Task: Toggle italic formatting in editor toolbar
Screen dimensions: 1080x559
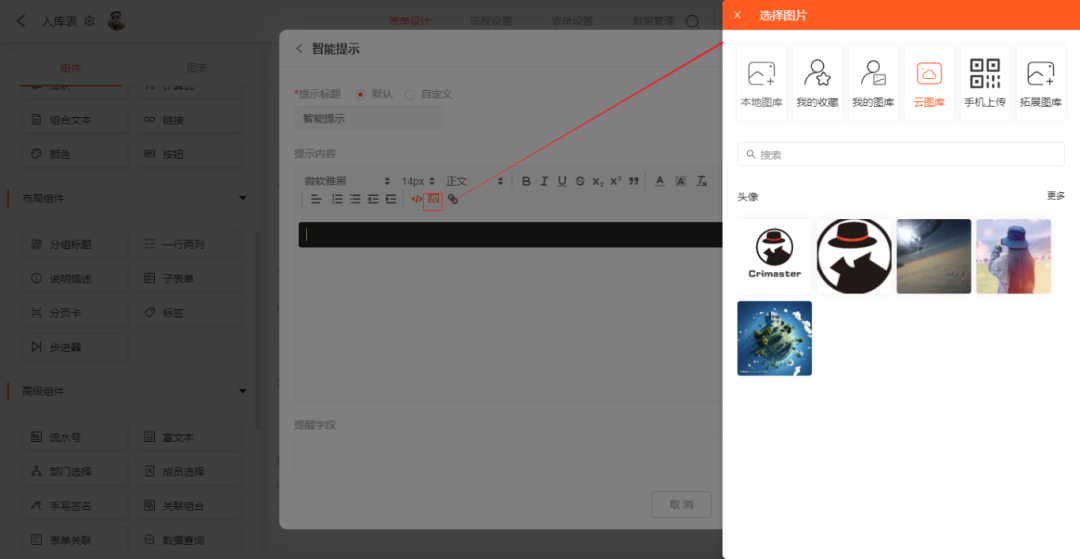Action: 544,181
